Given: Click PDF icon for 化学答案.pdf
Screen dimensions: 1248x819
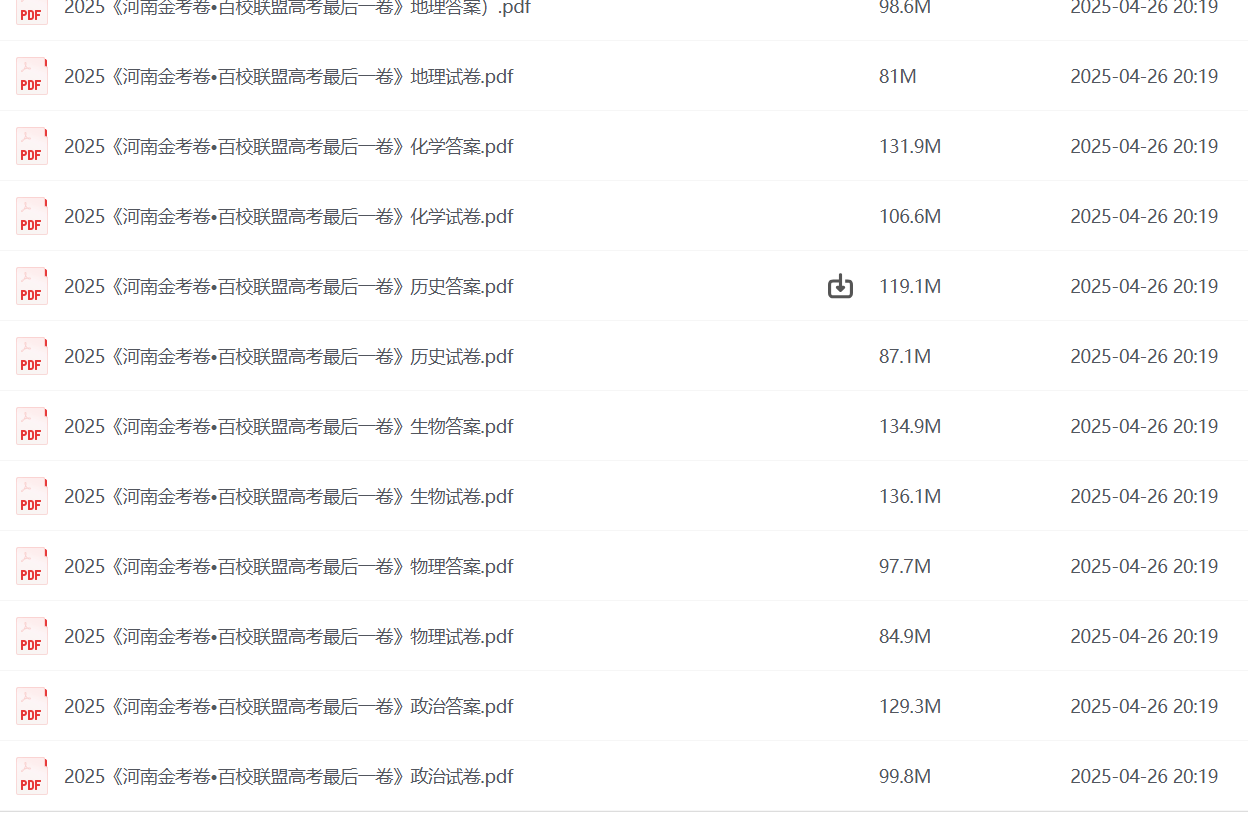Looking at the screenshot, I should pos(32,147).
